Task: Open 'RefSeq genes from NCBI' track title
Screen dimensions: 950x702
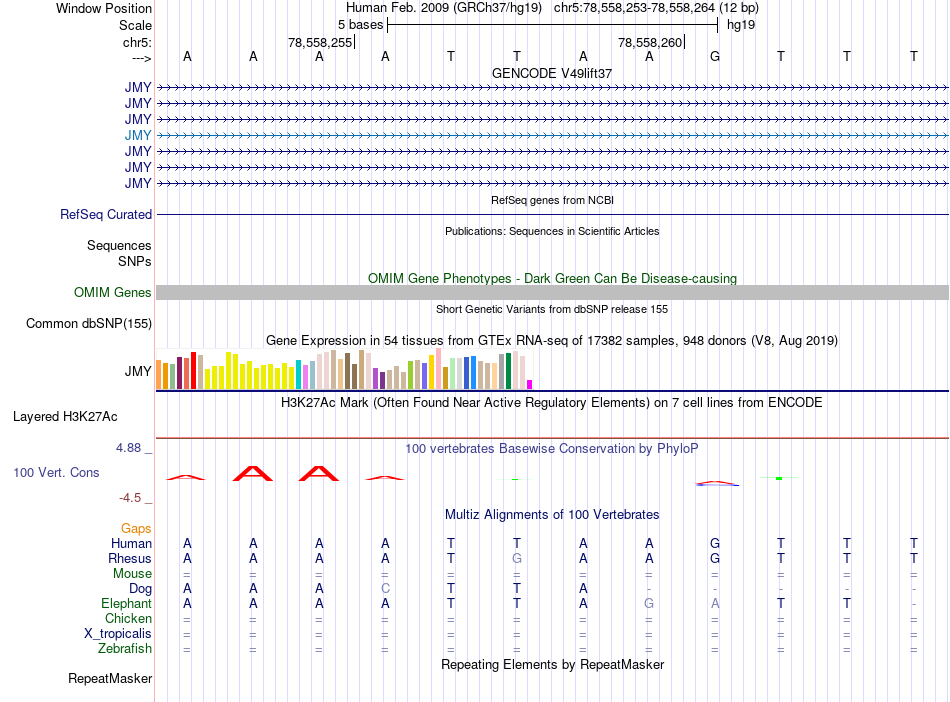Action: click(x=552, y=200)
